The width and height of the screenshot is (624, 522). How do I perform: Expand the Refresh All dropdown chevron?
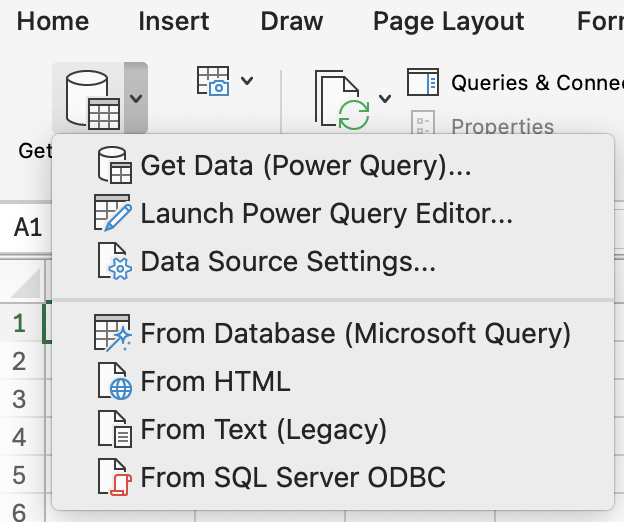pos(385,98)
